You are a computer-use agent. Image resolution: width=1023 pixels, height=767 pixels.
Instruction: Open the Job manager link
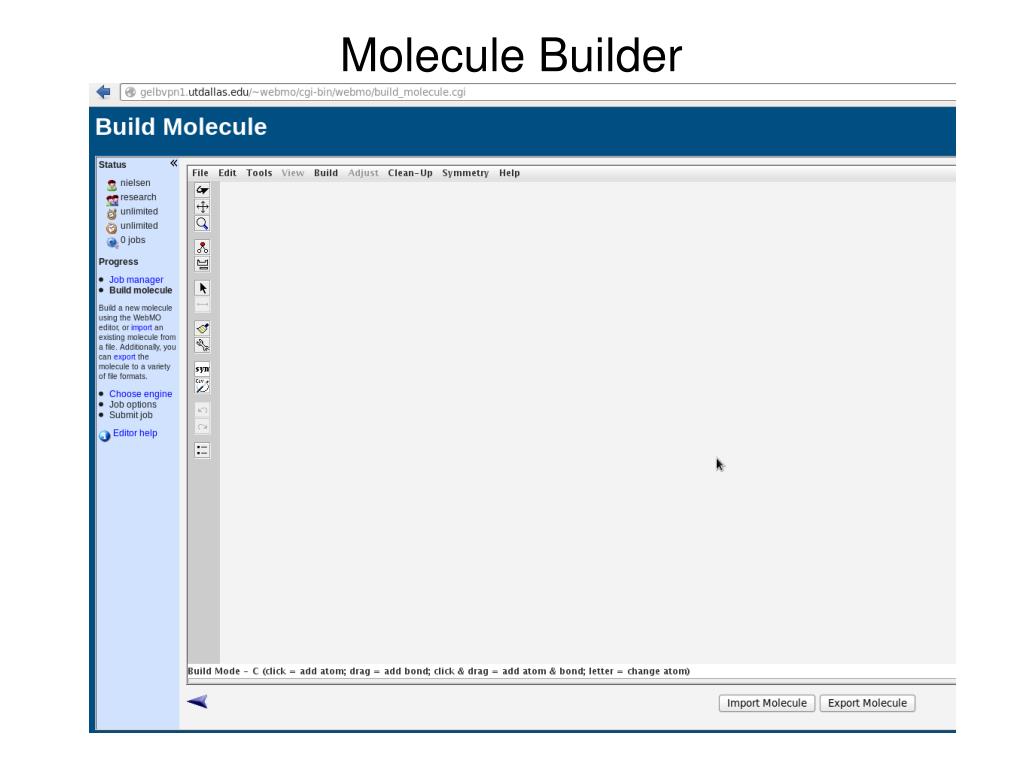pos(136,279)
